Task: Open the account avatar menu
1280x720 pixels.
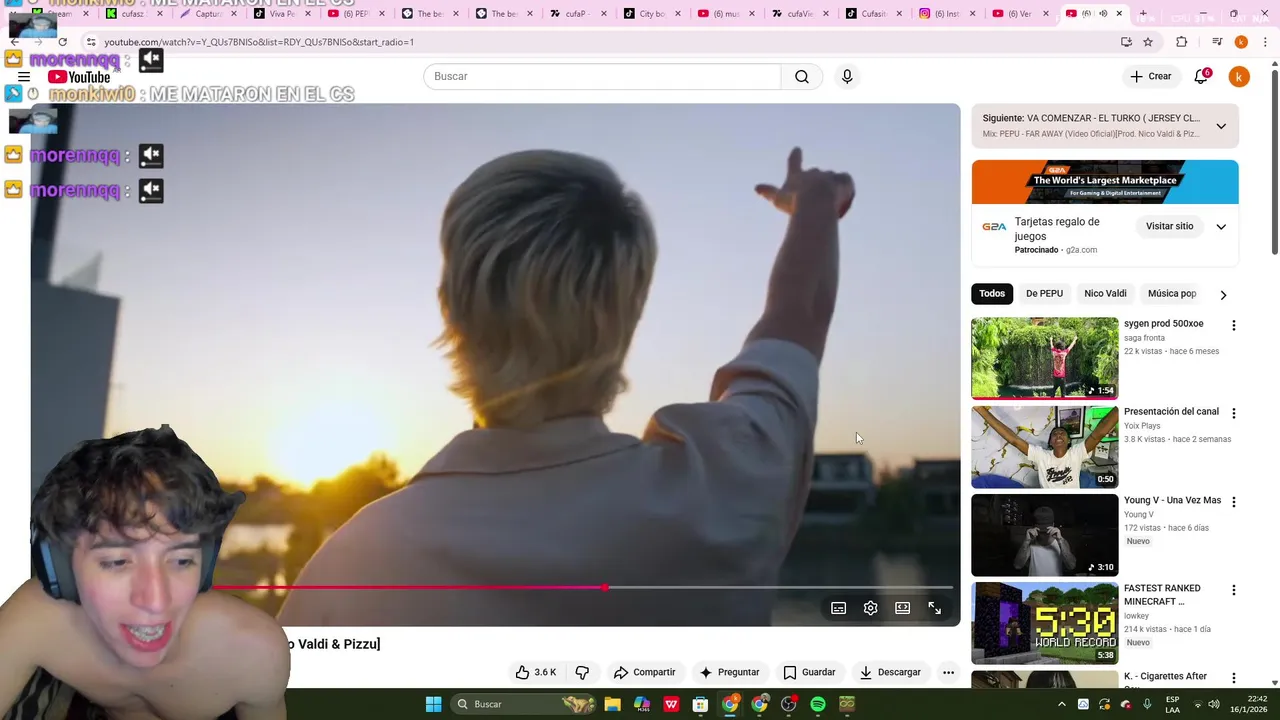Action: tap(1239, 77)
